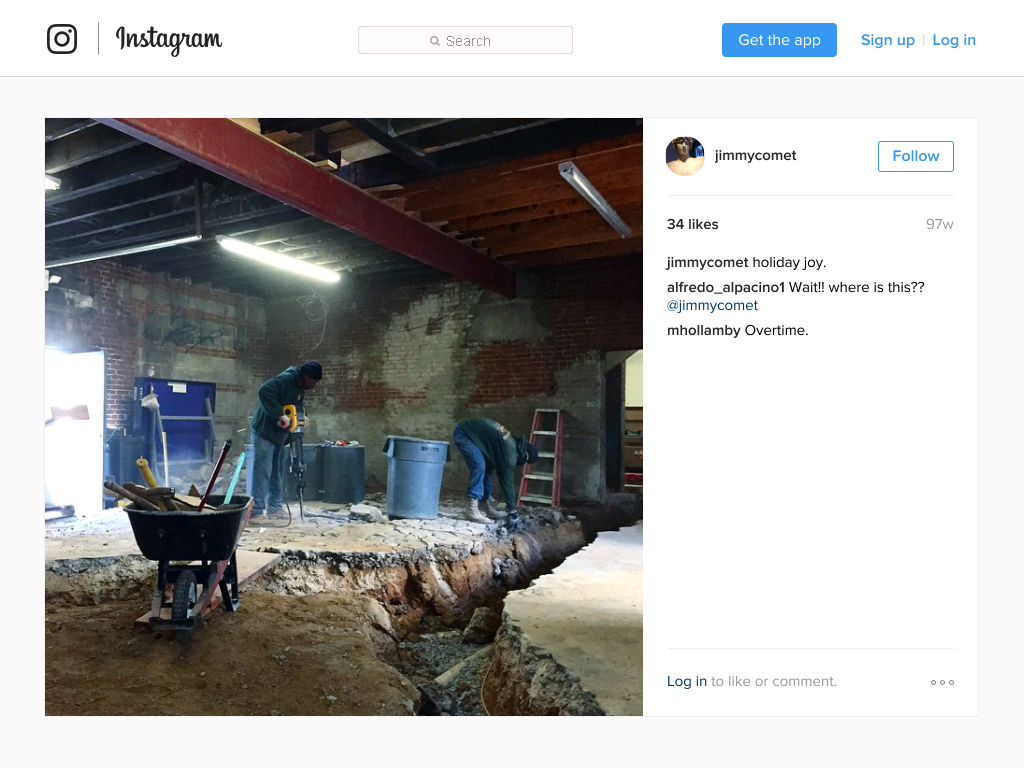
Task: Open mhollamby's profile from the comment
Action: click(x=703, y=330)
